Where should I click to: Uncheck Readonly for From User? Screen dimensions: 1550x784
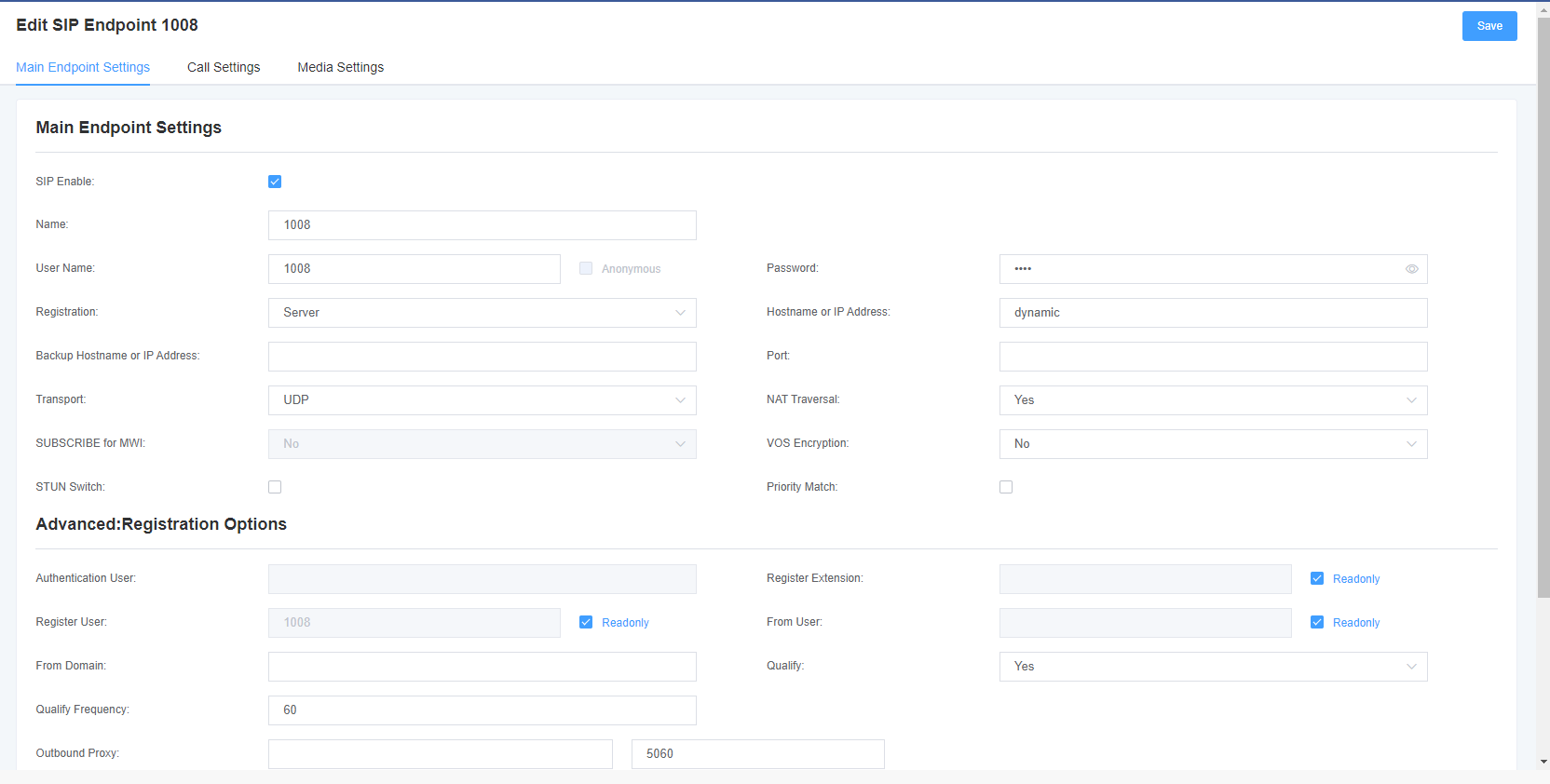click(x=1317, y=622)
